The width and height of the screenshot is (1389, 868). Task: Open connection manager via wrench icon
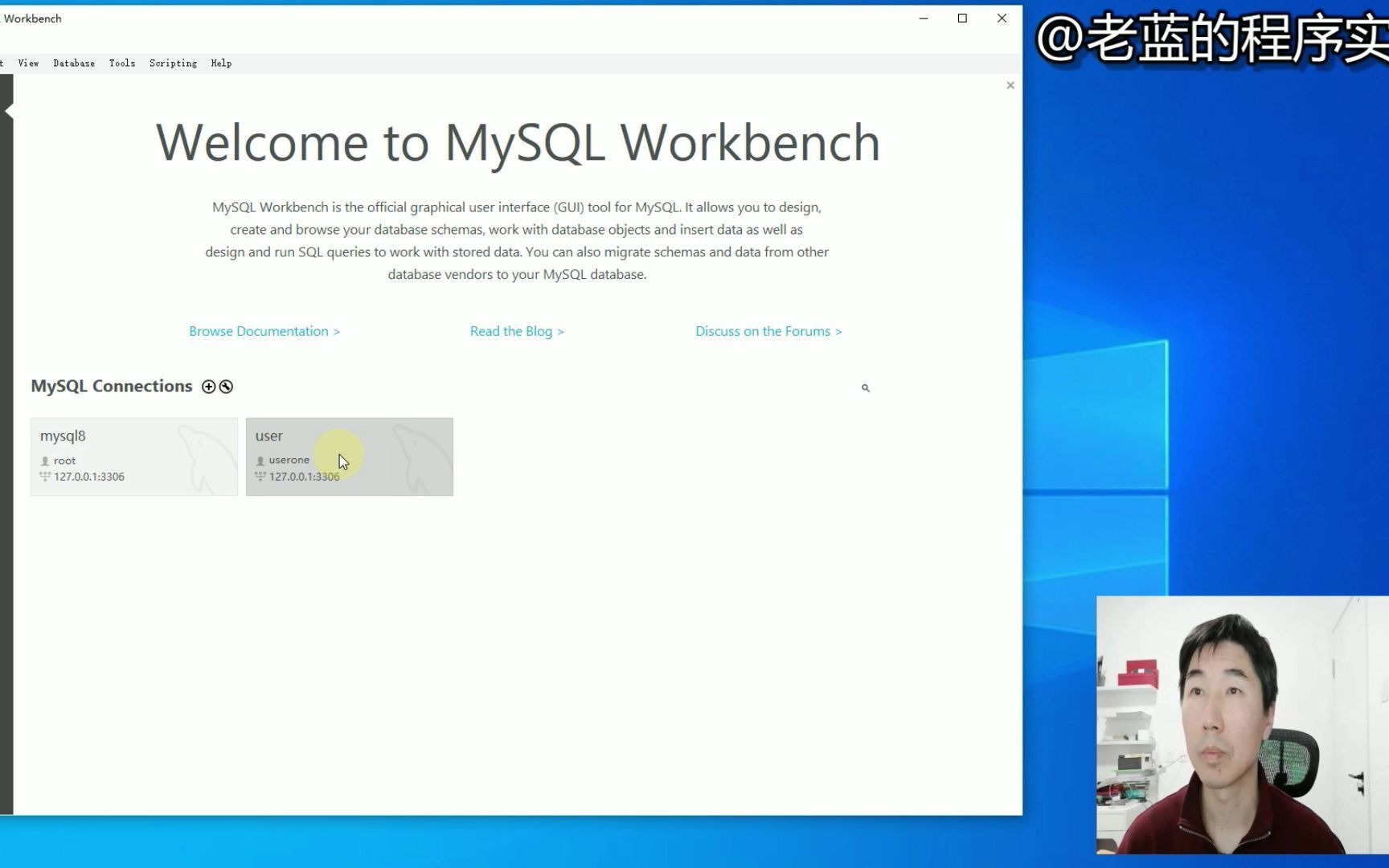coord(226,387)
